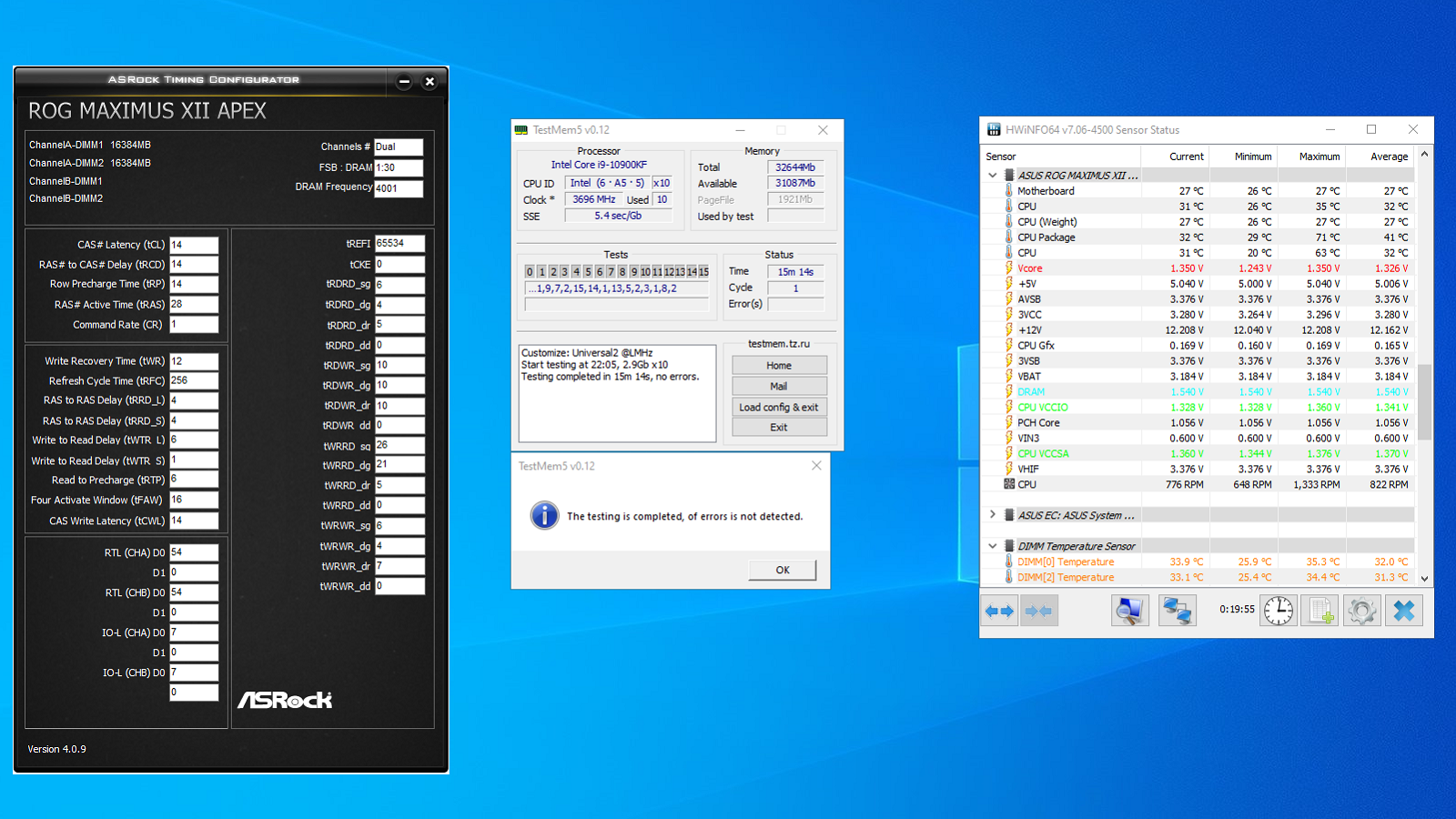Click the Maximum column header in HWiNFO
Screen dimensions: 1456x819
[x=1319, y=157]
